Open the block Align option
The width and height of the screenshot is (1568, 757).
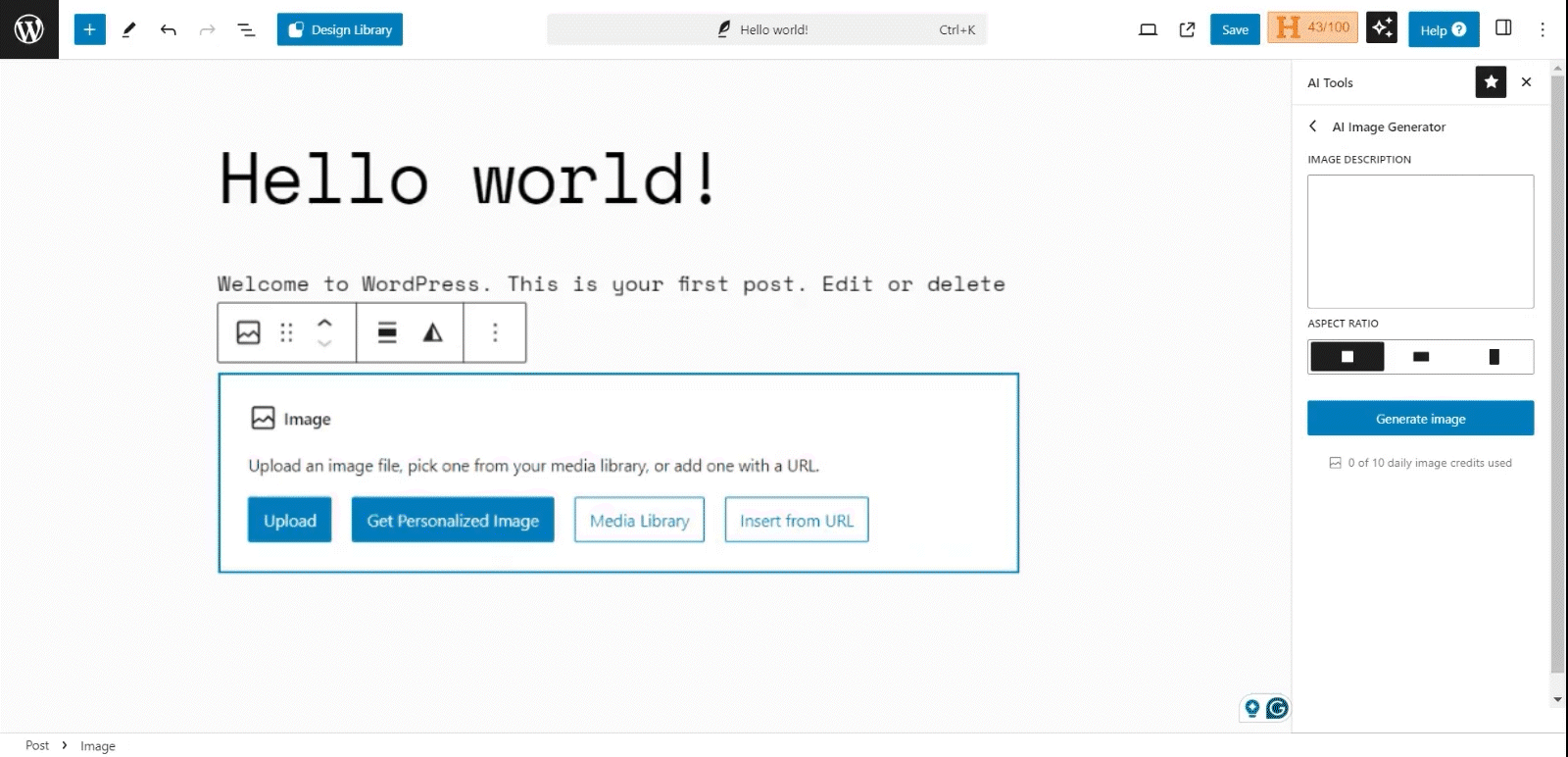point(387,332)
